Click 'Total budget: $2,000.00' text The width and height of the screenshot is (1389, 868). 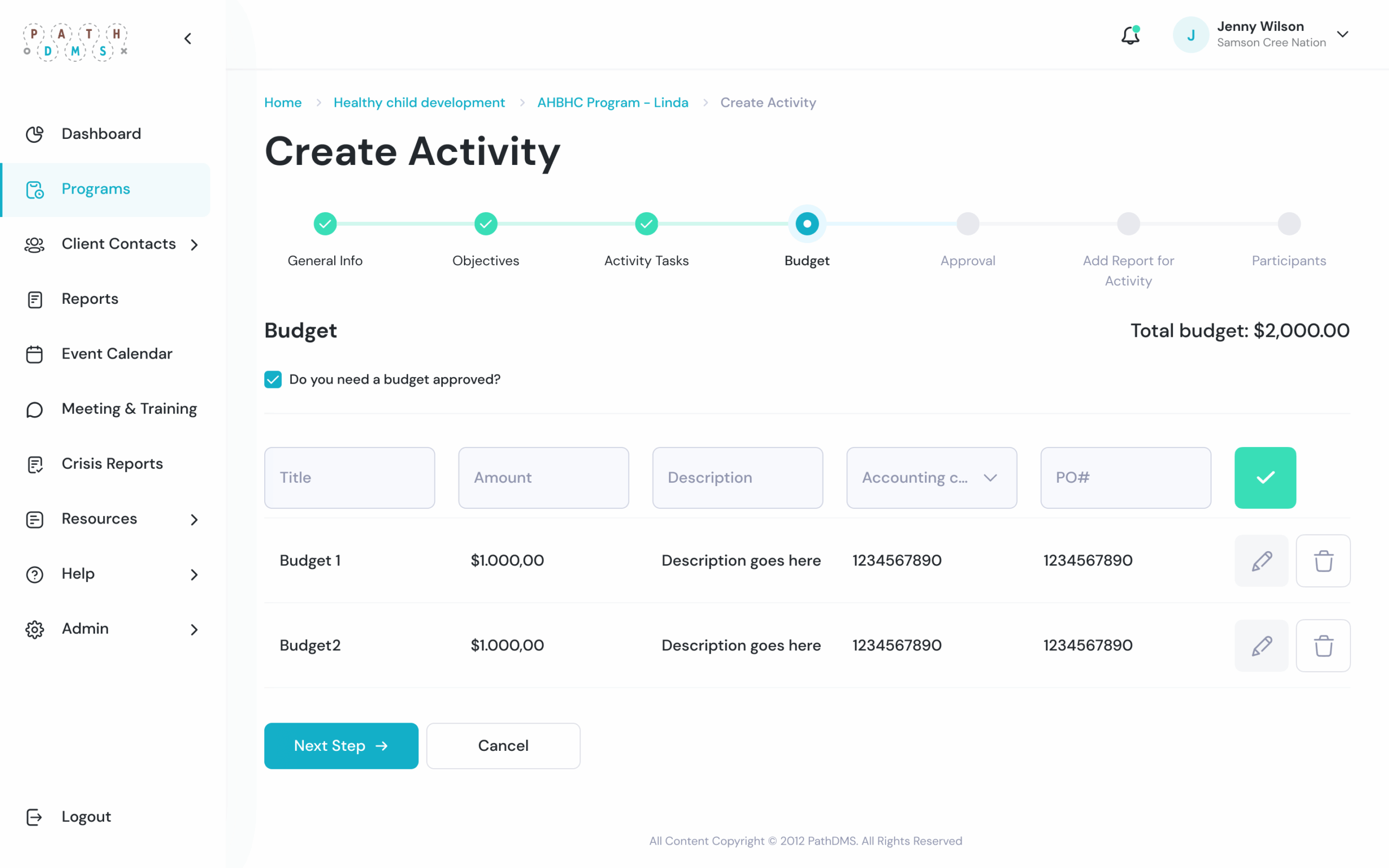(x=1240, y=331)
